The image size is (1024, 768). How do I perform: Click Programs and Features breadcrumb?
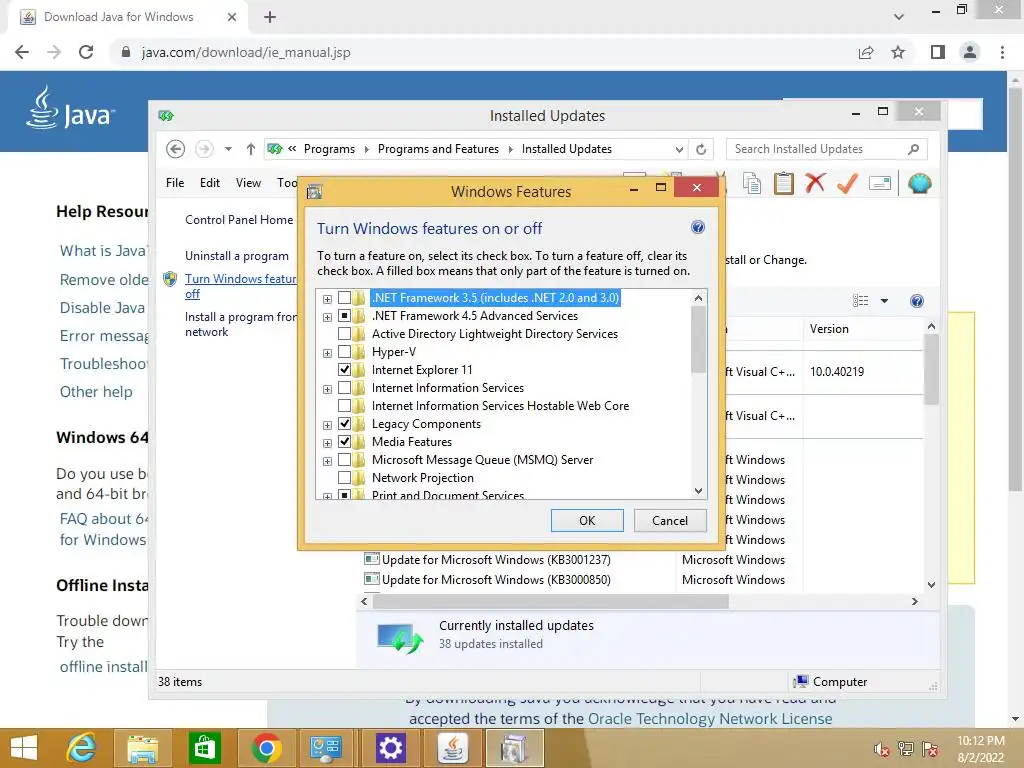click(438, 149)
